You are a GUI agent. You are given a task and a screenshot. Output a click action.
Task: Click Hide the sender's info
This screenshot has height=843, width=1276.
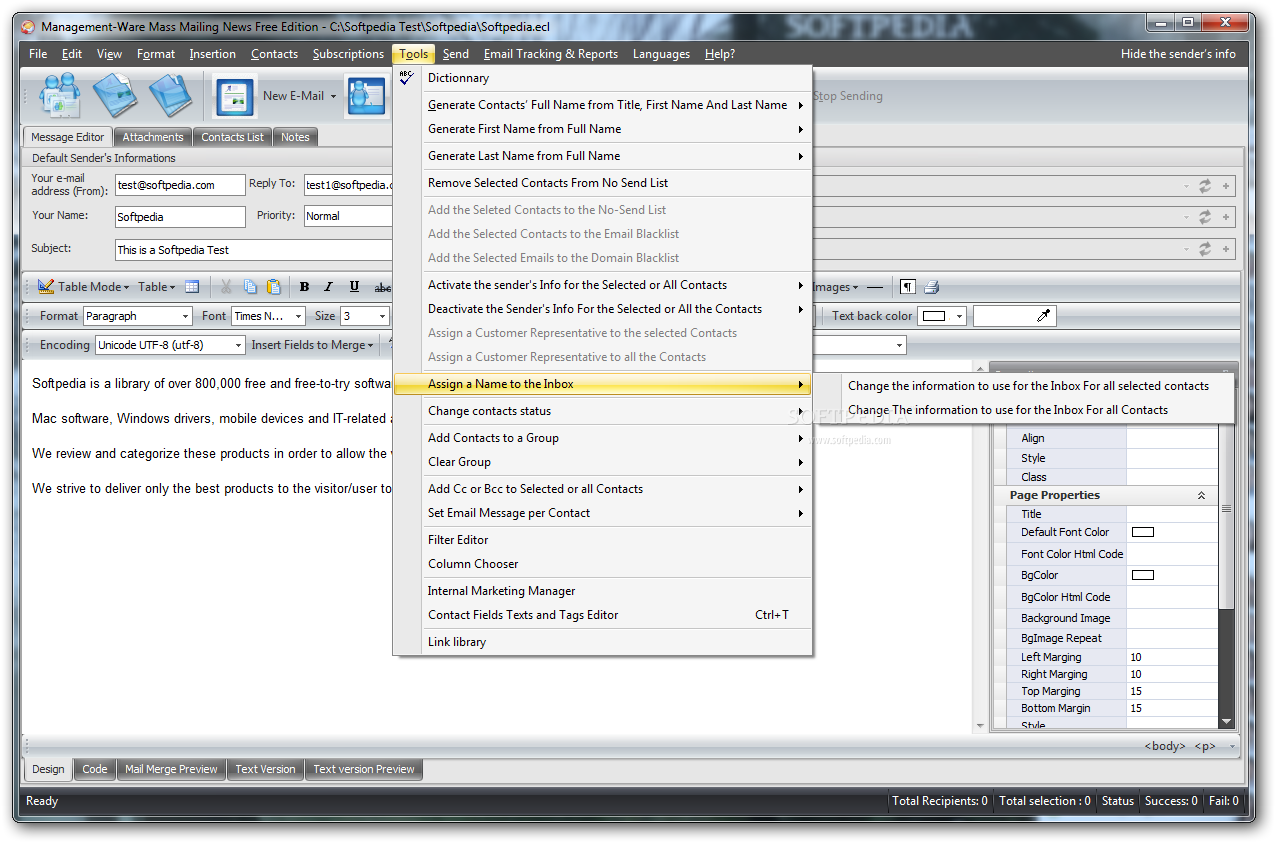pos(1178,54)
